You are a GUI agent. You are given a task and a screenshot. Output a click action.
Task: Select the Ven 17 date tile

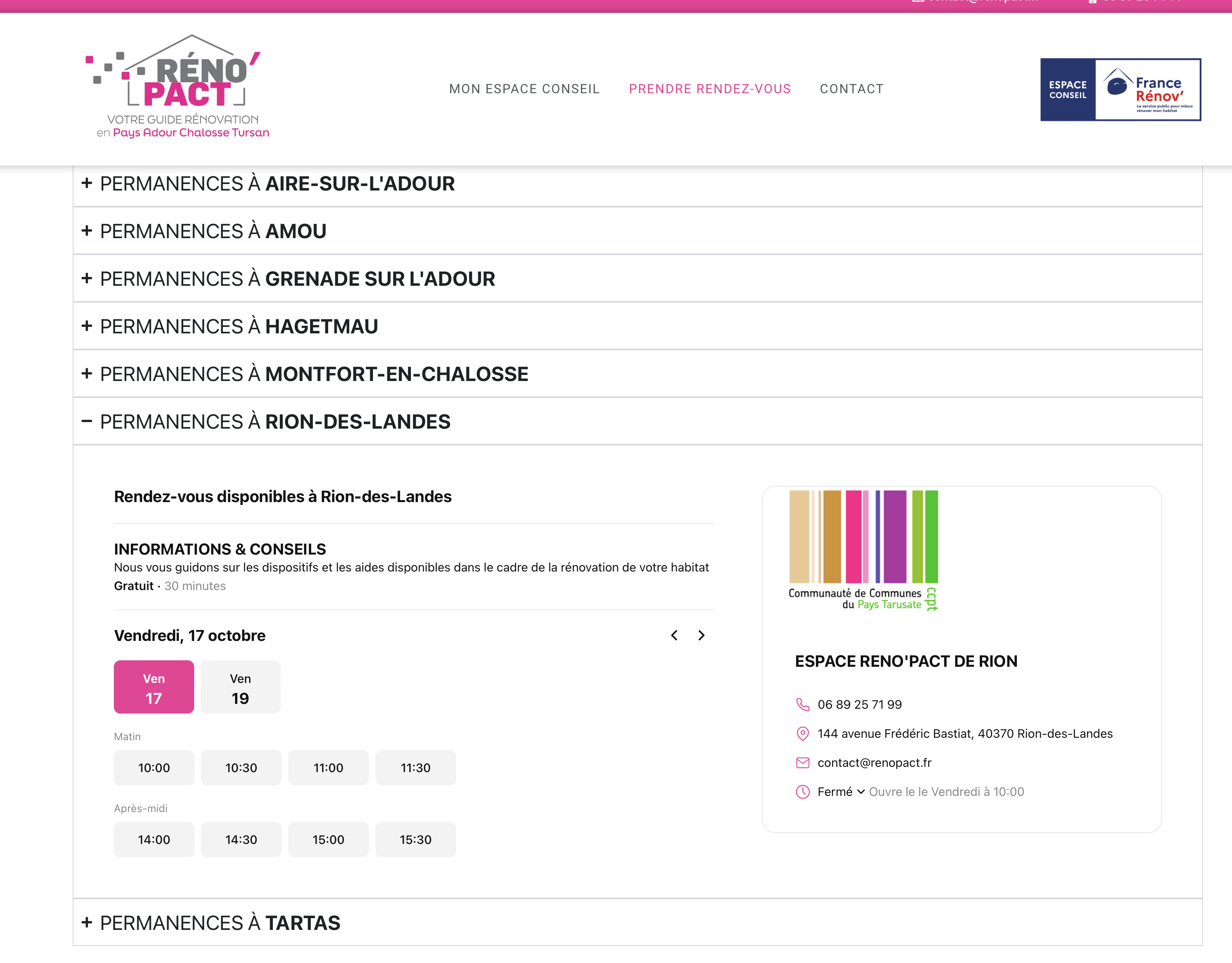coord(153,687)
